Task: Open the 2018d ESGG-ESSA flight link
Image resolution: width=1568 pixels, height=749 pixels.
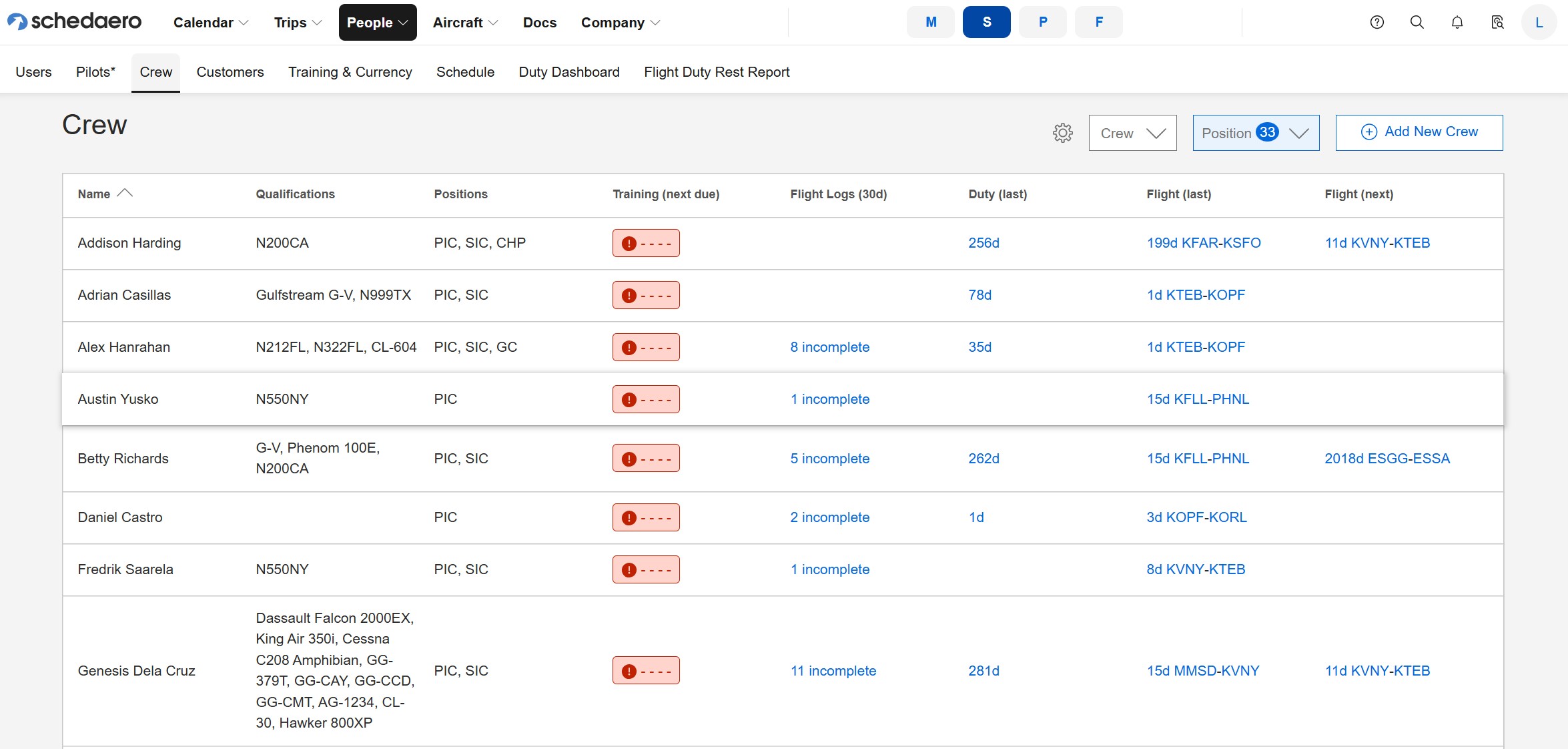Action: tap(1387, 459)
